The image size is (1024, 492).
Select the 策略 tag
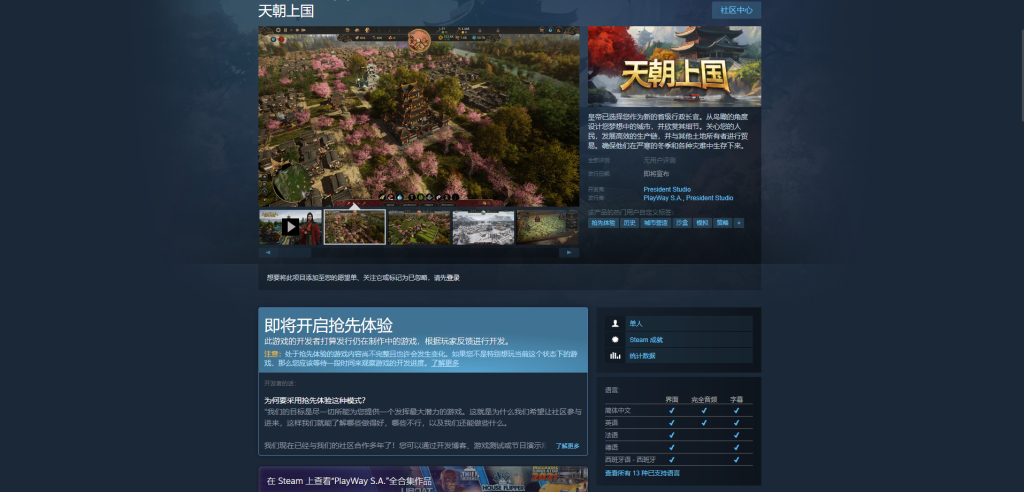tap(722, 223)
